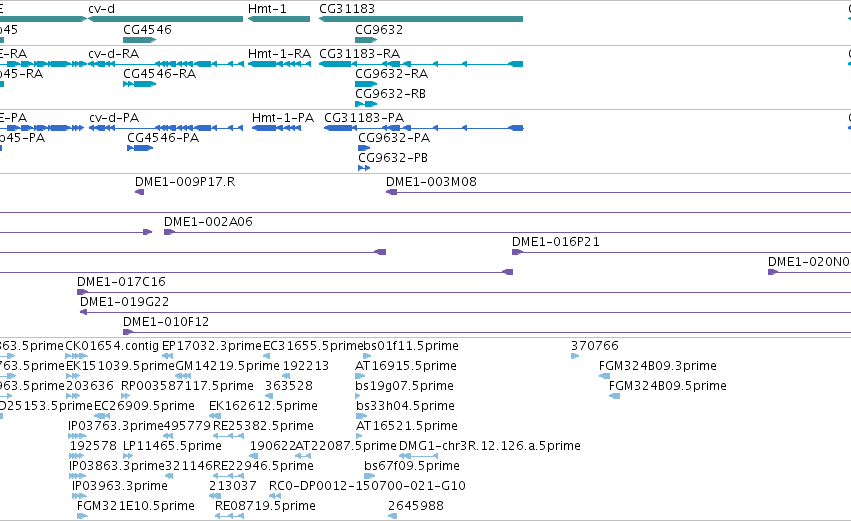The height and width of the screenshot is (521, 851).
Task: Click the CG4546 gene glyph
Action: 139,40
